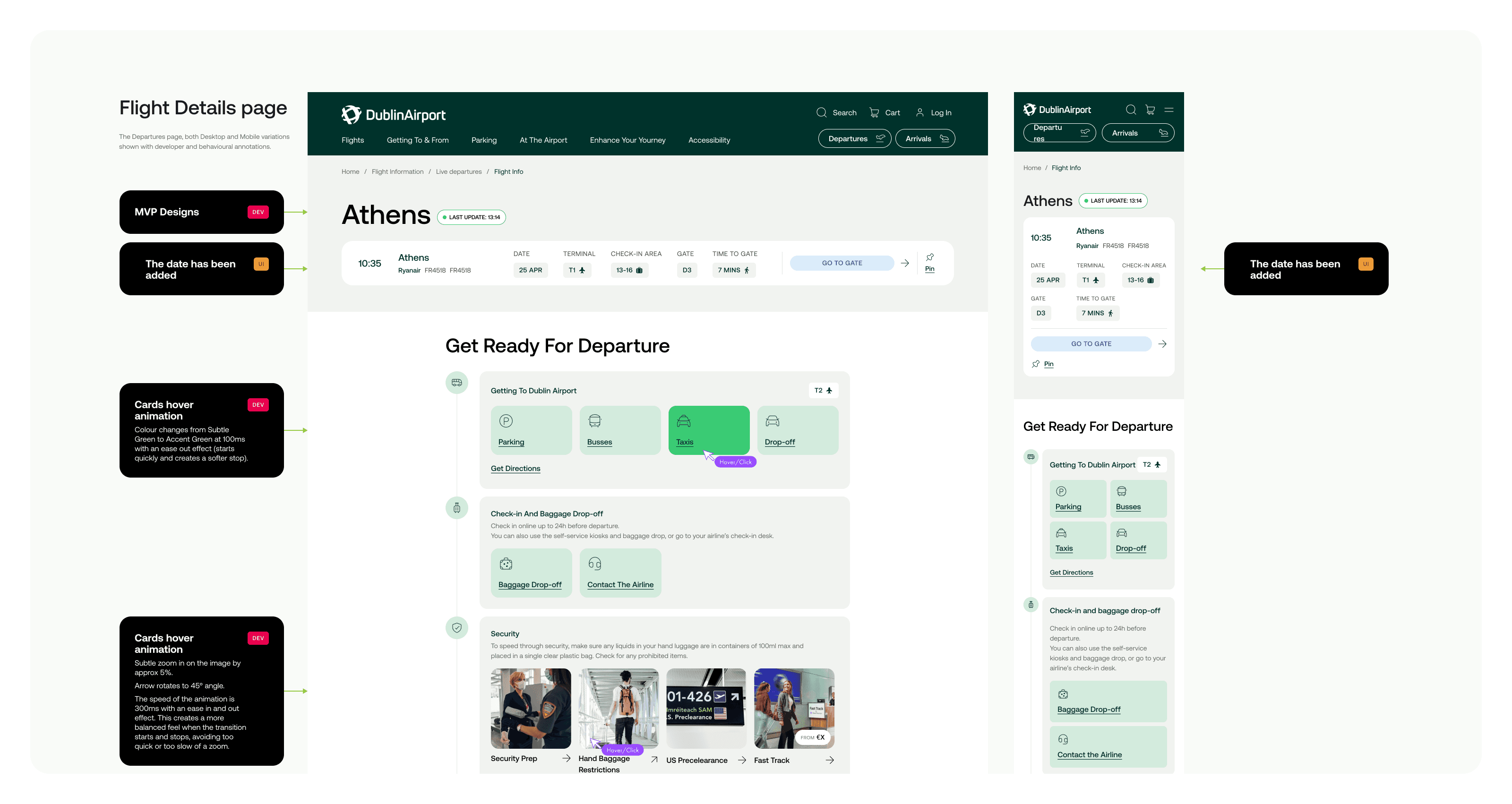This screenshot has width=1512, height=804.
Task: Select the desktop Arrivals toggle button
Action: coord(925,138)
